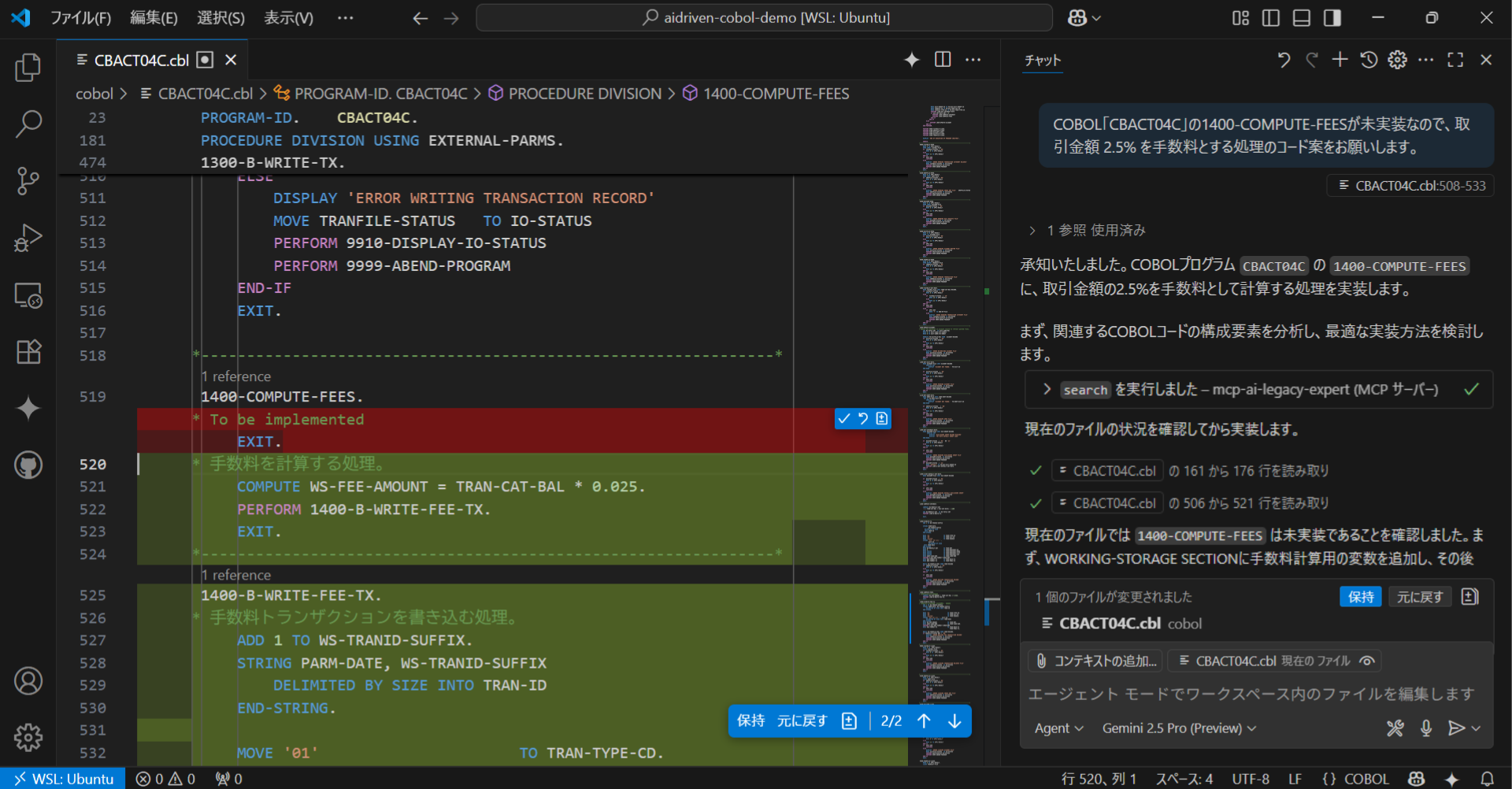The width and height of the screenshot is (1512, 789).
Task: Go back in navigation history
Action: pos(421,18)
